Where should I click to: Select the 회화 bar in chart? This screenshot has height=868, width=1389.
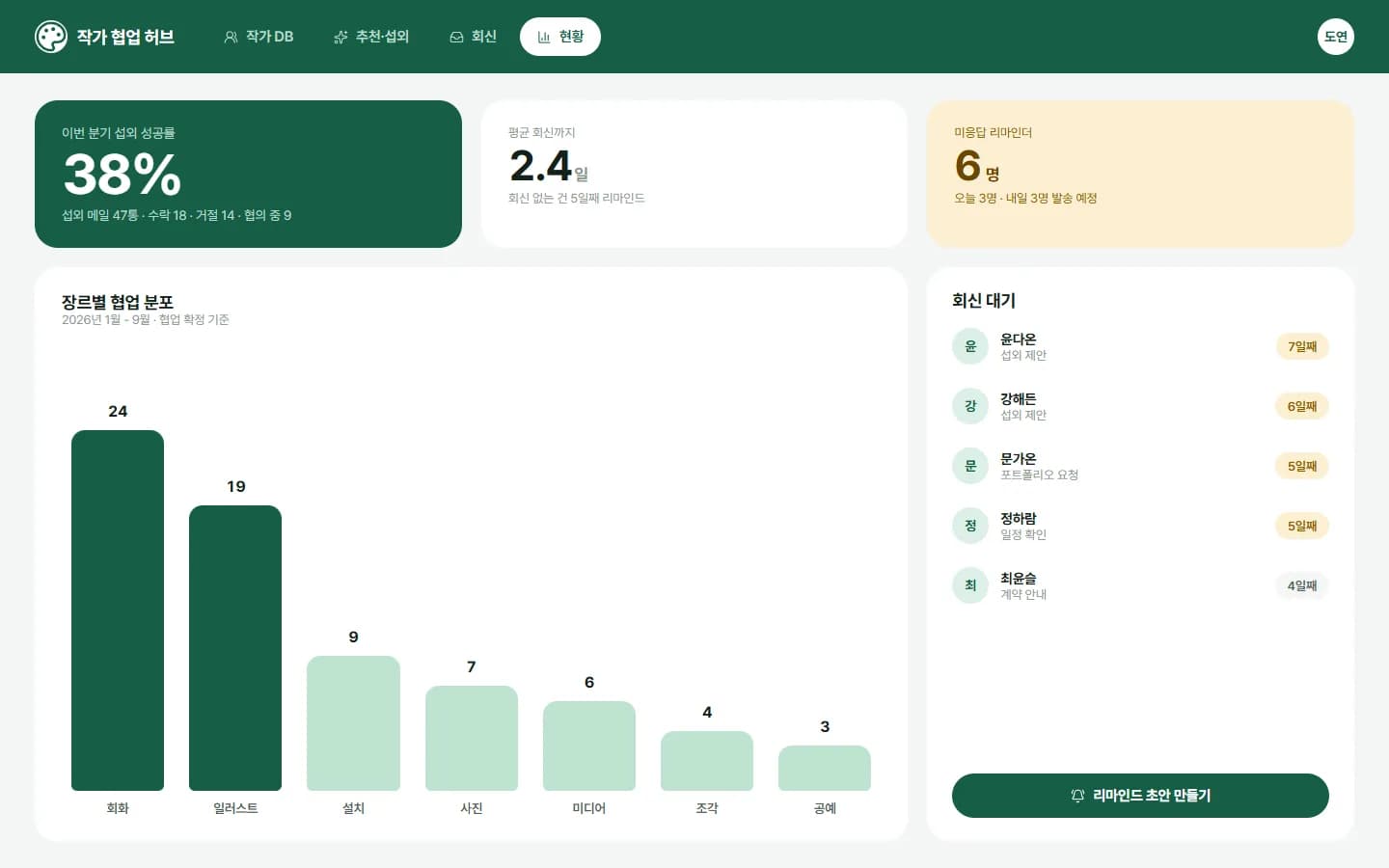click(x=118, y=610)
